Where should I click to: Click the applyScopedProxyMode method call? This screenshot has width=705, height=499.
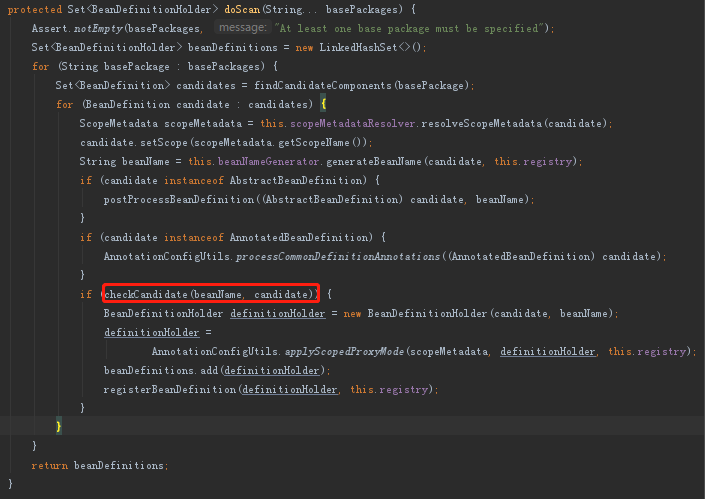coord(344,351)
